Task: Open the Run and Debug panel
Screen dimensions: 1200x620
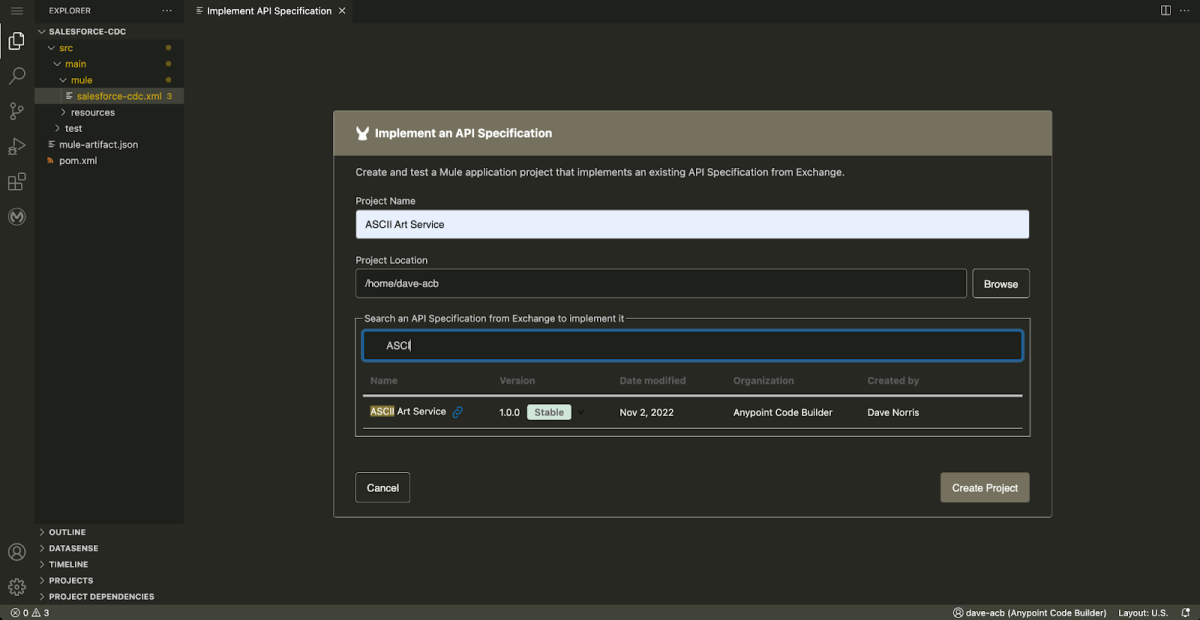Action: pyautogui.click(x=16, y=146)
